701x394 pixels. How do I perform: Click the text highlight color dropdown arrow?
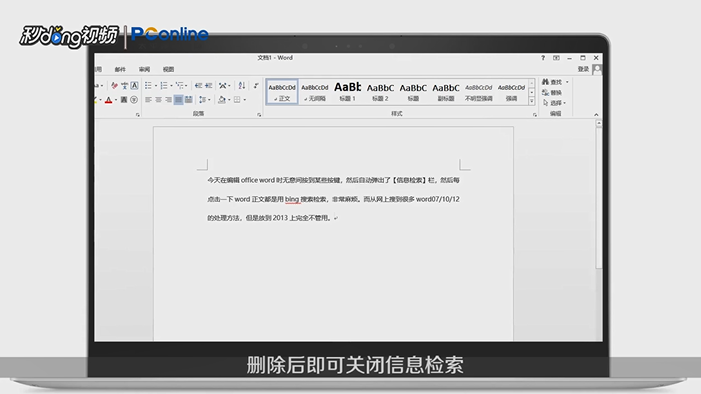click(101, 100)
